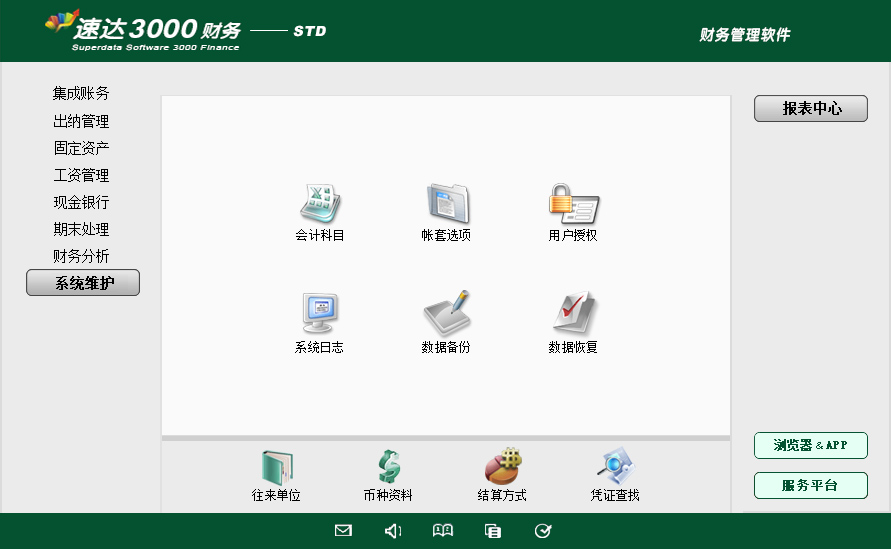Select 财务分析 in the left menu
This screenshot has height=549, width=891.
point(81,256)
